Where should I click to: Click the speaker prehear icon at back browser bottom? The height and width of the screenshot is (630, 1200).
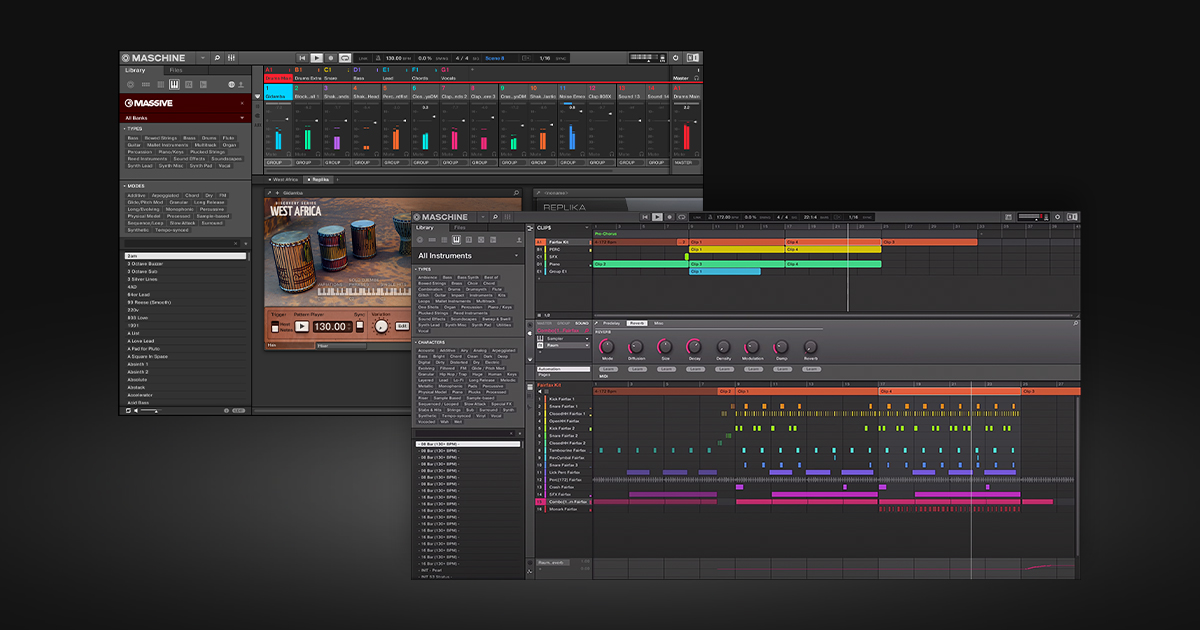pos(136,411)
